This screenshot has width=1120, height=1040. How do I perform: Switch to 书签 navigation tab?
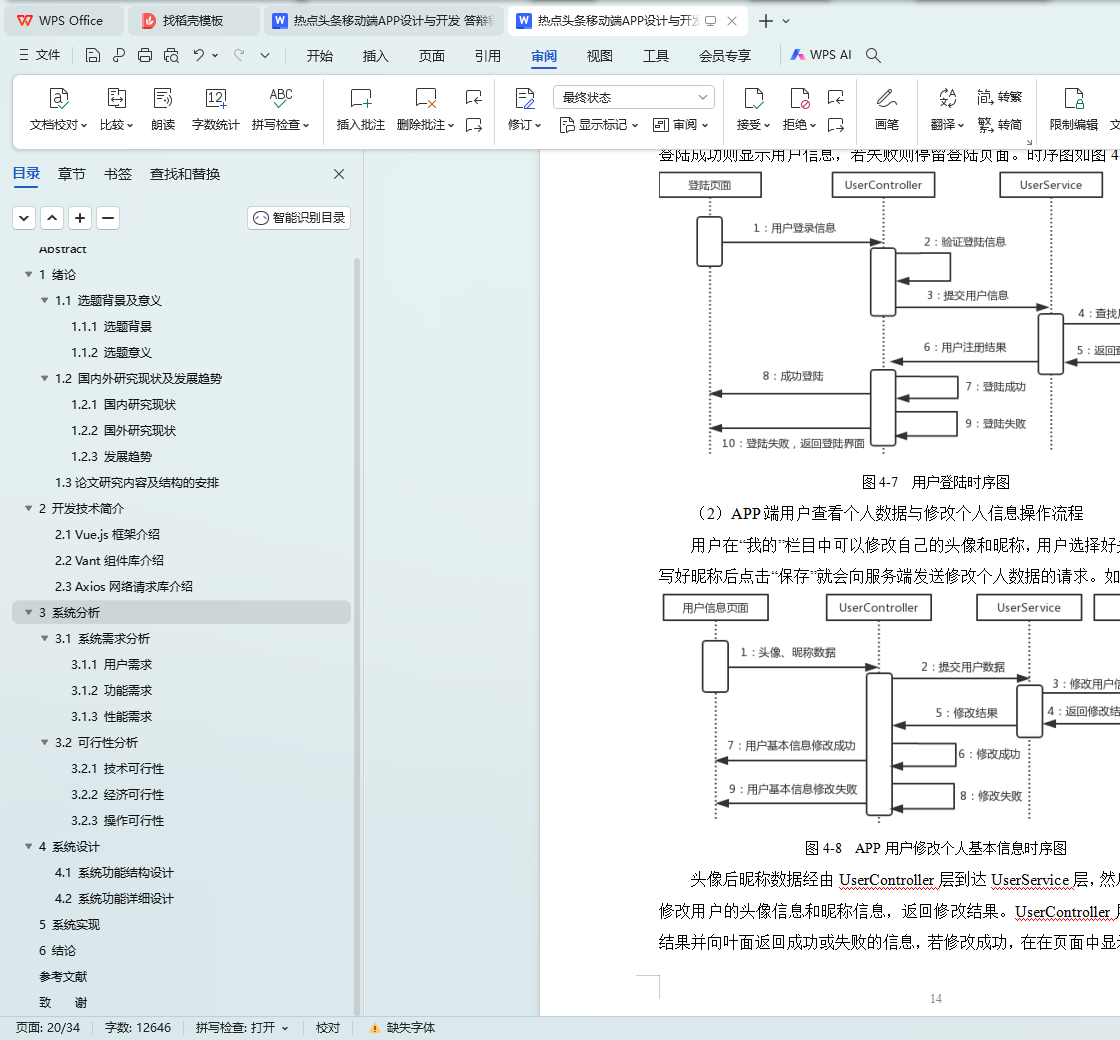(118, 174)
